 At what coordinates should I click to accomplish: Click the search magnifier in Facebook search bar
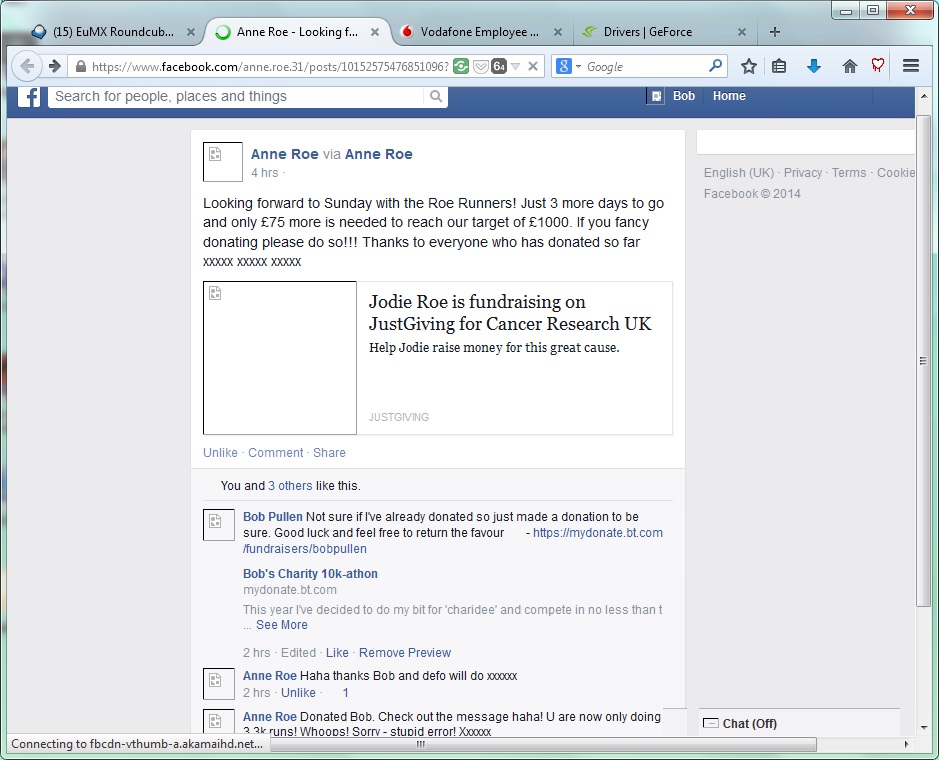pos(435,96)
